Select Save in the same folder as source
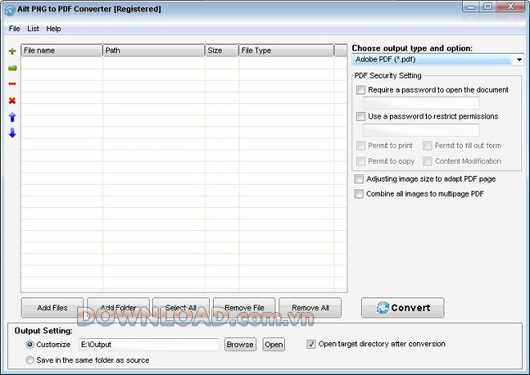Image resolution: width=530 pixels, height=375 pixels. point(30,360)
